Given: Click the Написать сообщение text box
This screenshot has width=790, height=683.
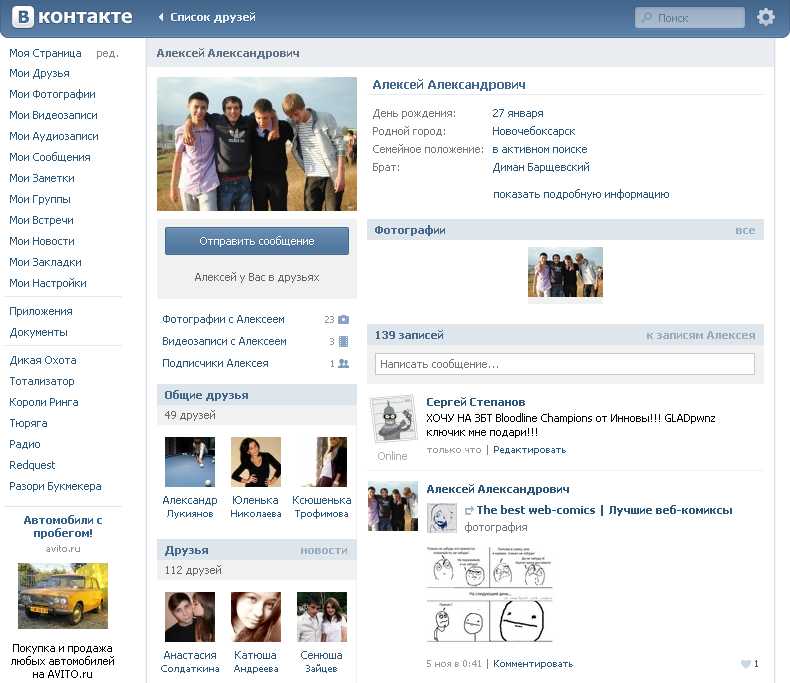Looking at the screenshot, I should [564, 365].
